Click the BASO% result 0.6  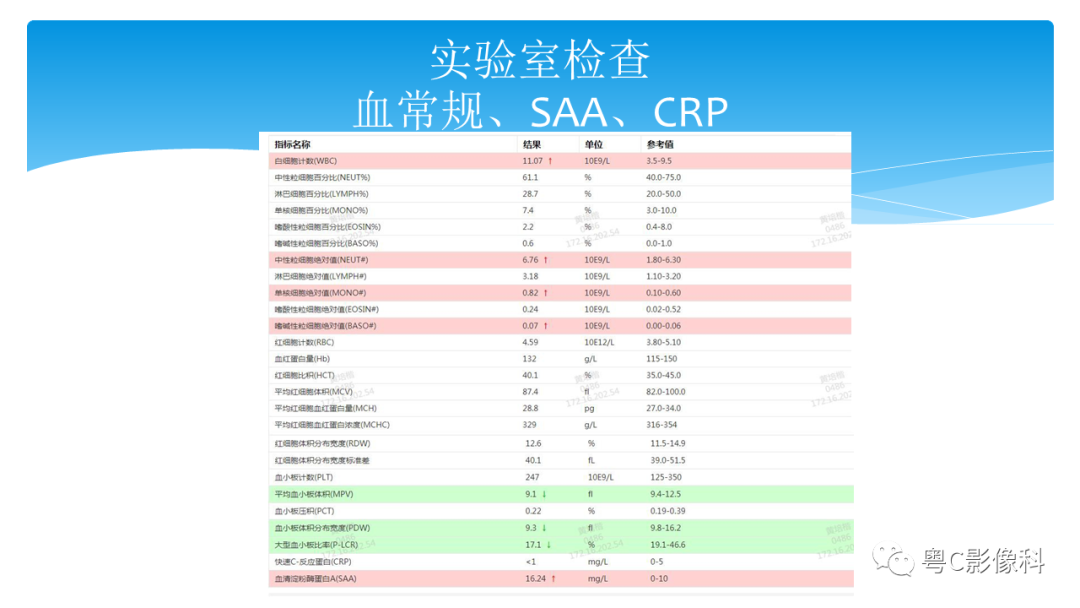[x=528, y=244]
